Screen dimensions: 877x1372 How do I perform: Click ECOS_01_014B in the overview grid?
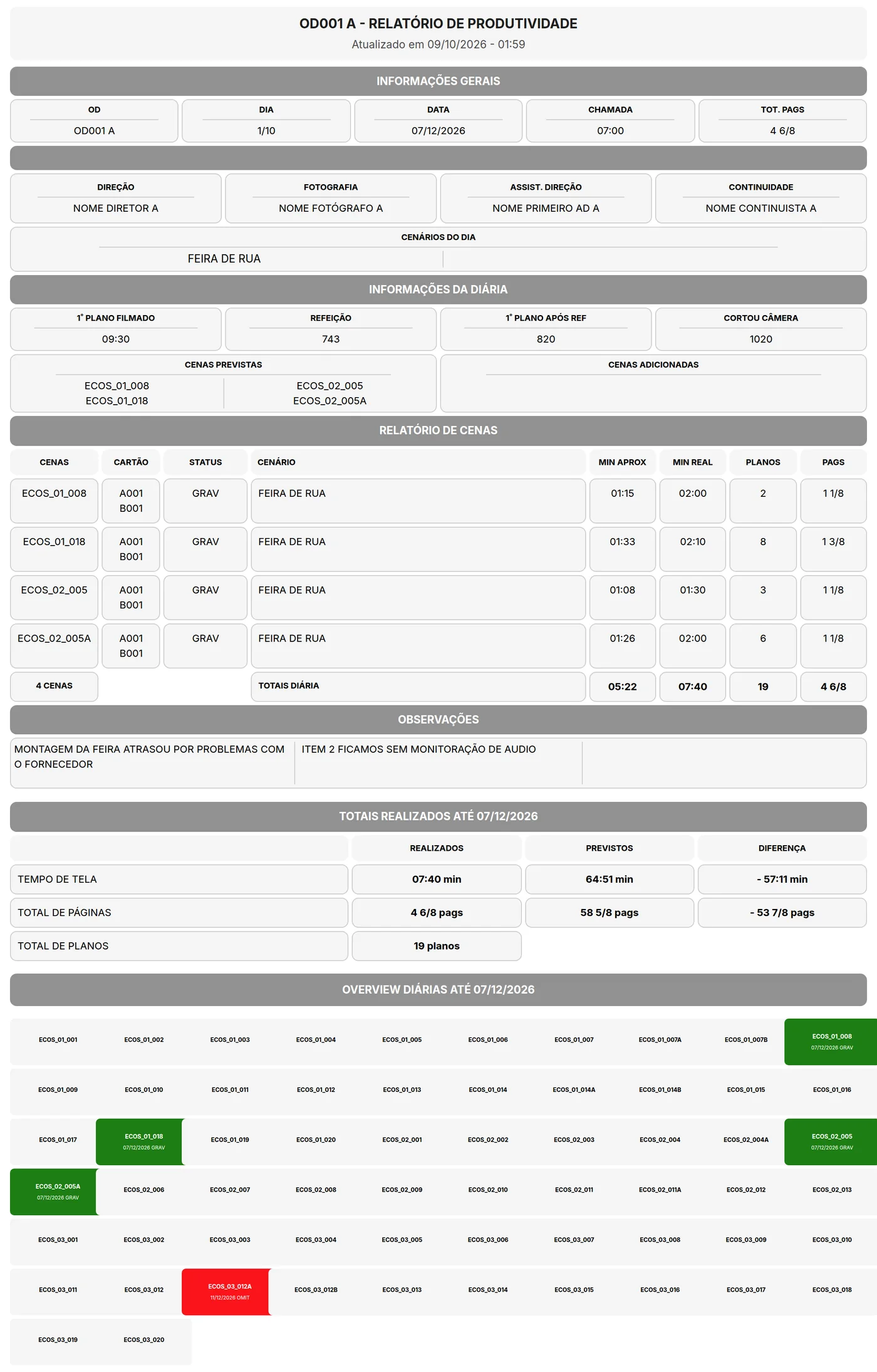click(x=660, y=1090)
